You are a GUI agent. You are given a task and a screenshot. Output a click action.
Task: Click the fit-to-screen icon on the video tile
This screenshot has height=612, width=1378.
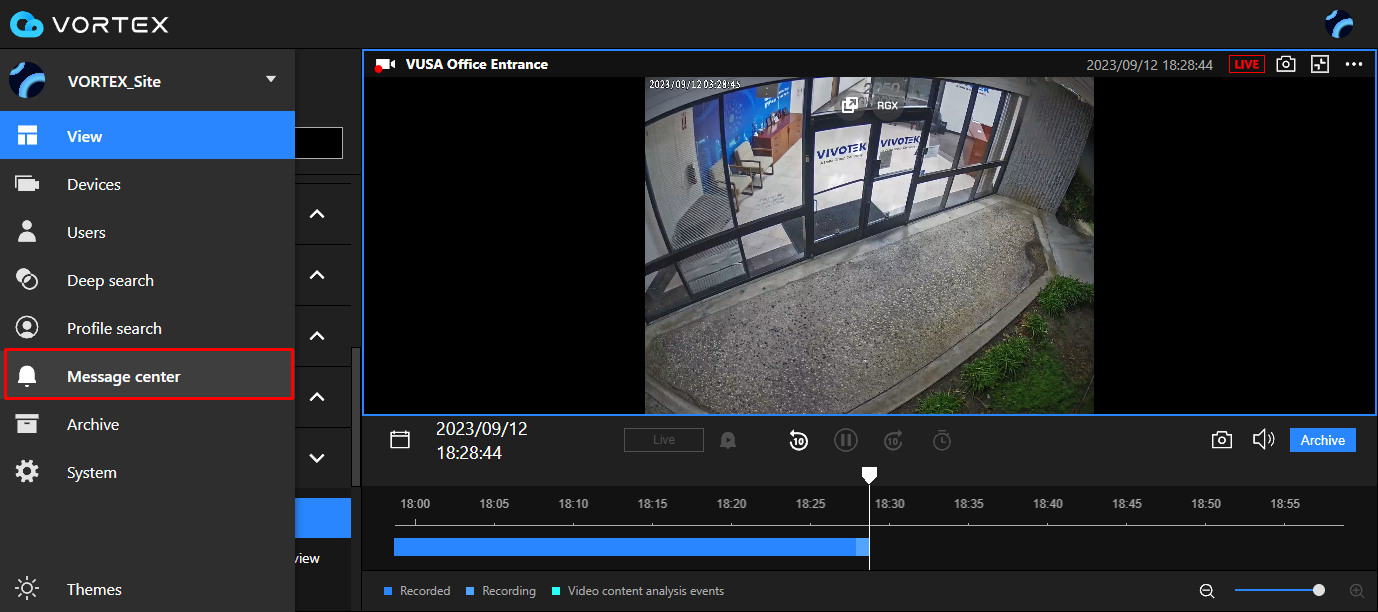(1320, 63)
